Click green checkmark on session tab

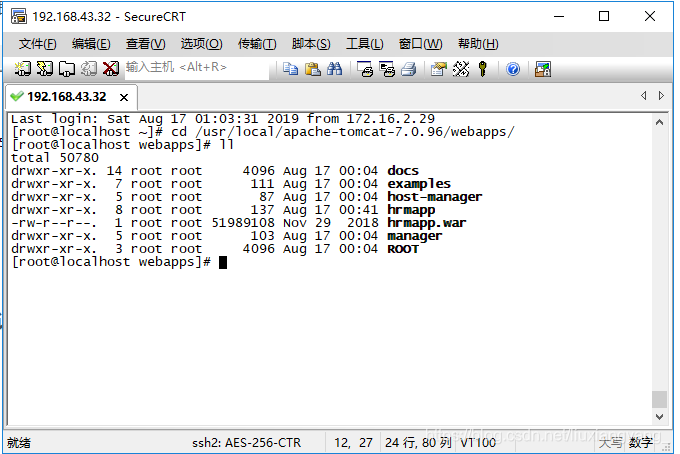tap(17, 96)
